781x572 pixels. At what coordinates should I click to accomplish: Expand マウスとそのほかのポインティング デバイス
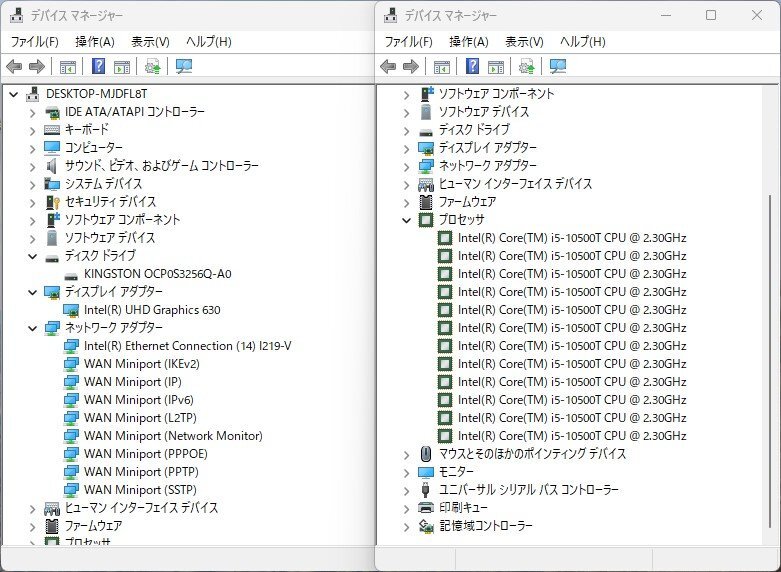coord(406,454)
